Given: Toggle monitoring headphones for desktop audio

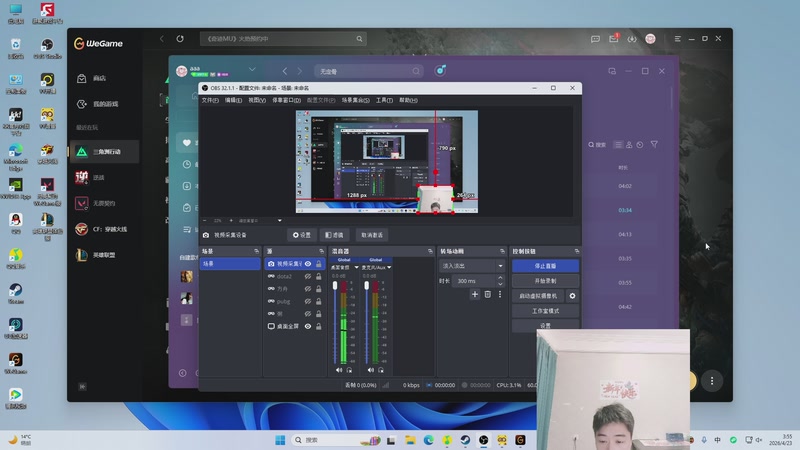Looking at the screenshot, I should (x=349, y=370).
